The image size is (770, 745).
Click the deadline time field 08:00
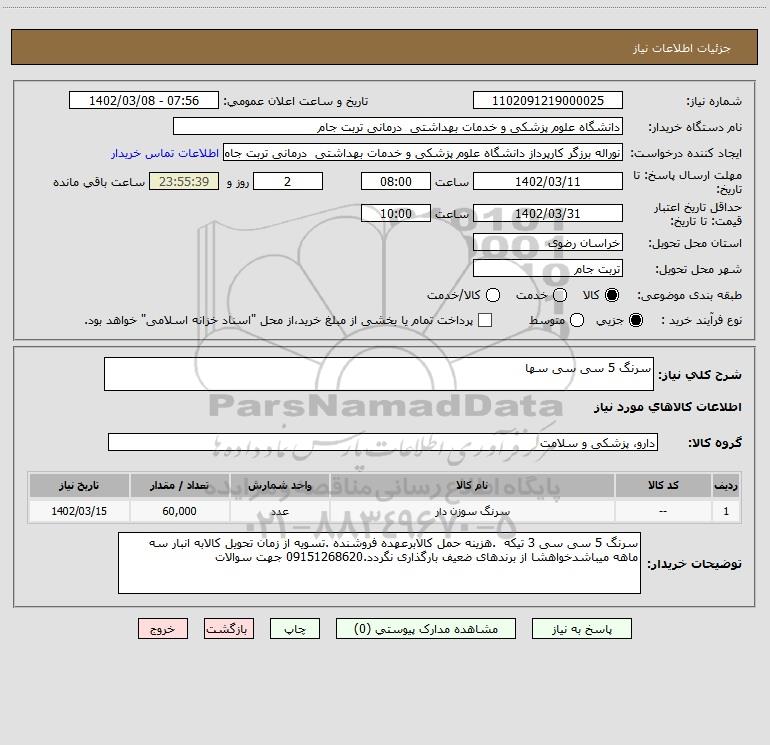pyautogui.click(x=396, y=181)
